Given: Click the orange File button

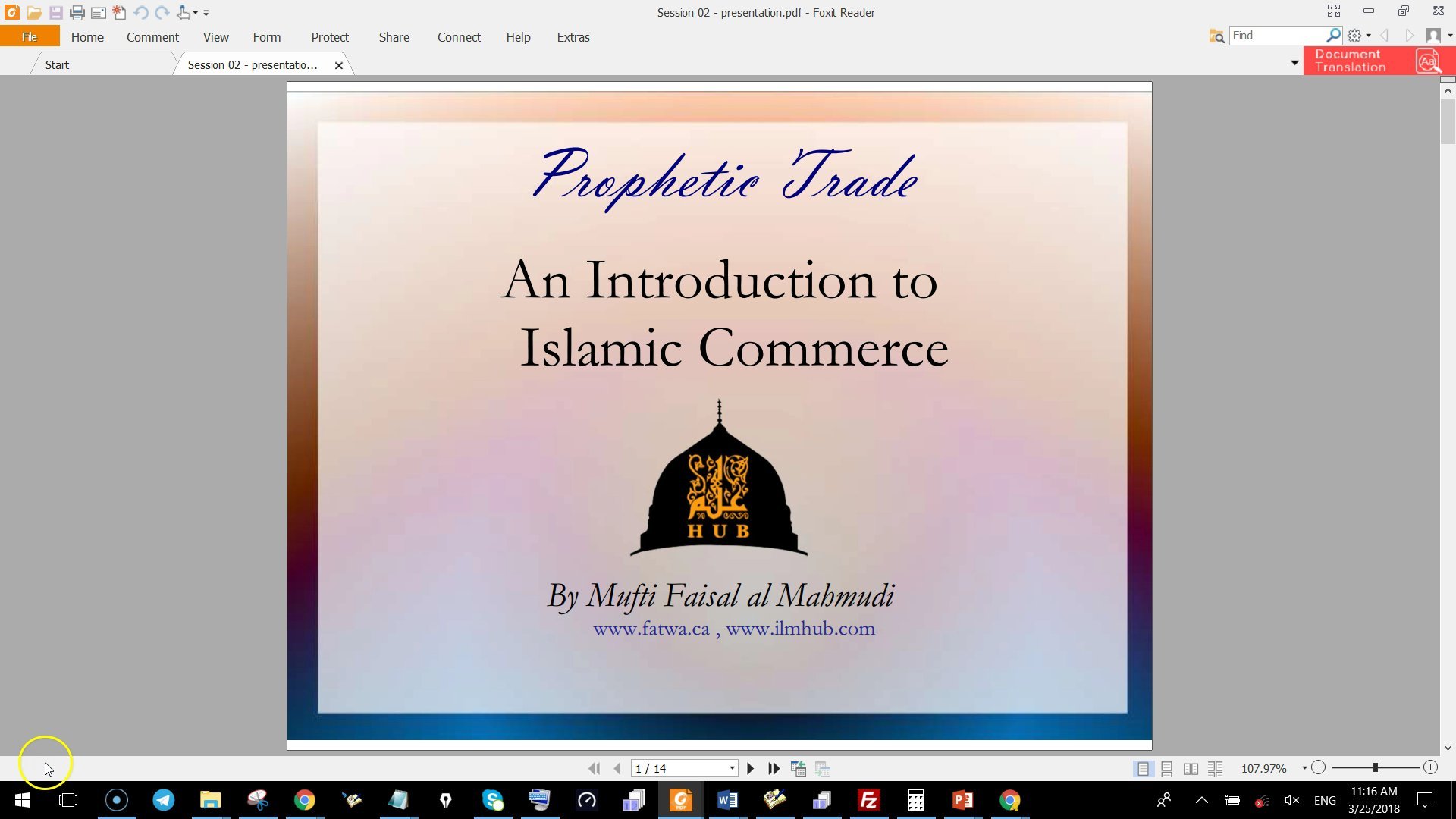Looking at the screenshot, I should (x=30, y=36).
